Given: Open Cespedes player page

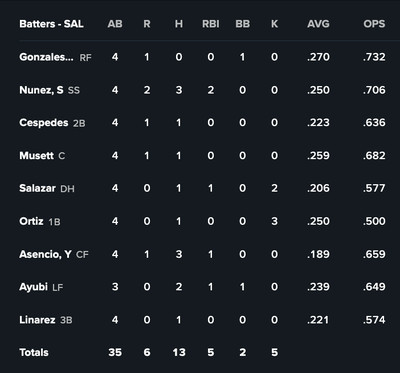Looking at the screenshot, I should 44,123.
